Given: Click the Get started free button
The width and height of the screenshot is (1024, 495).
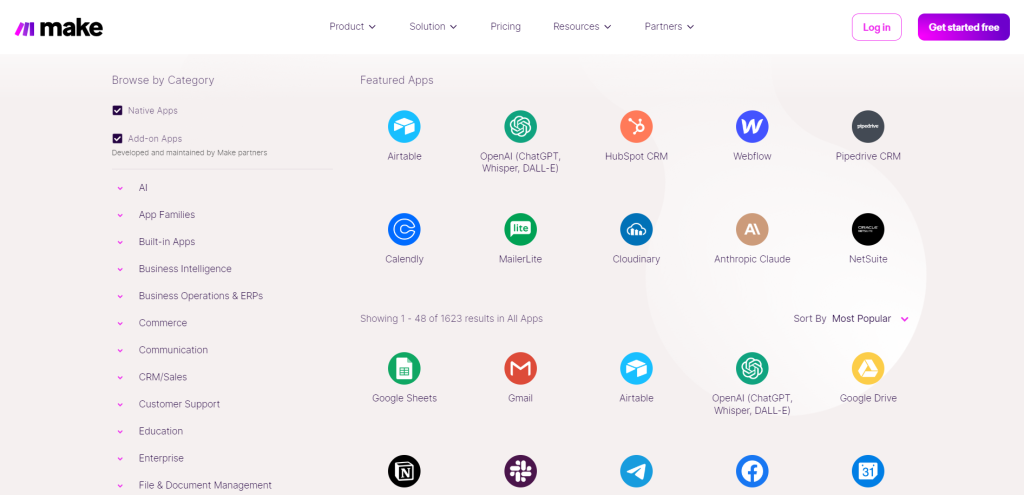Looking at the screenshot, I should click(x=963, y=27).
